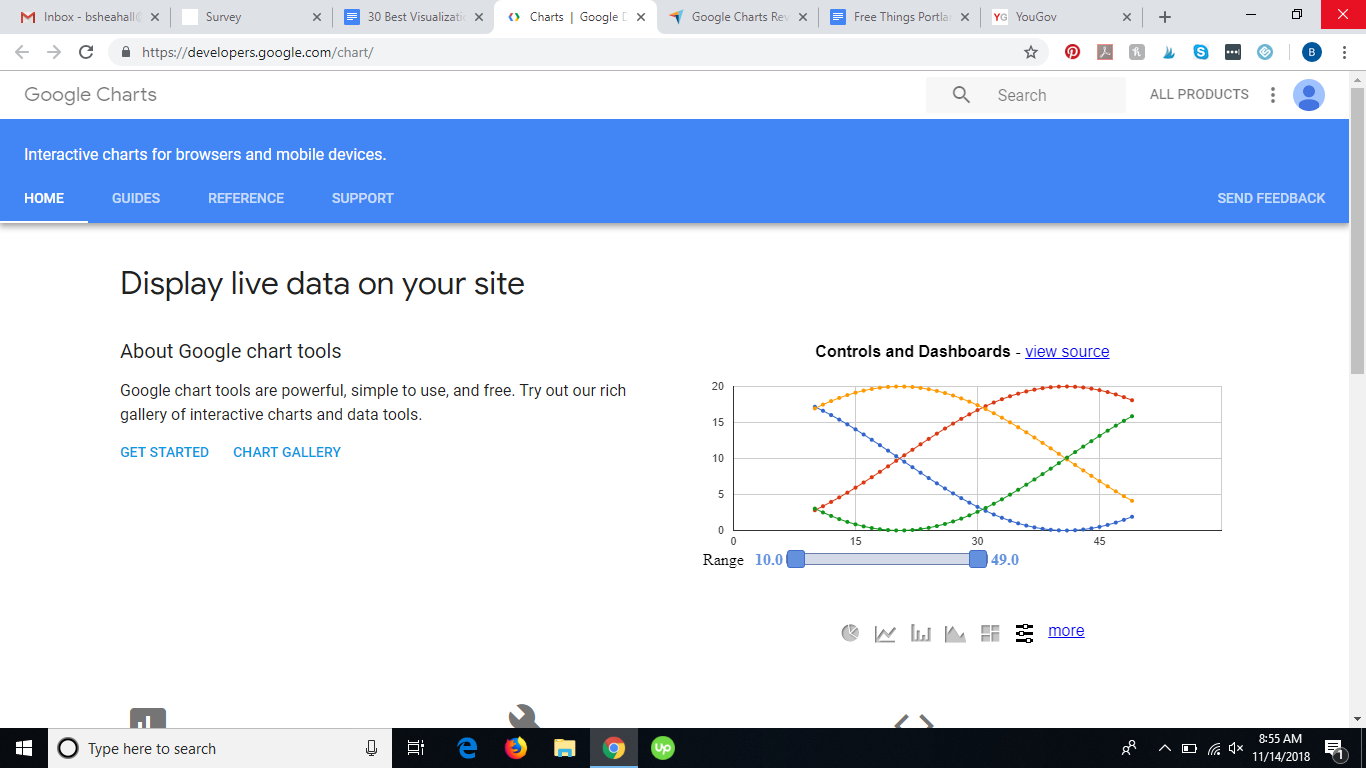The height and width of the screenshot is (768, 1366).
Task: Open the Chrome three-dot menu
Action: pos(1345,52)
